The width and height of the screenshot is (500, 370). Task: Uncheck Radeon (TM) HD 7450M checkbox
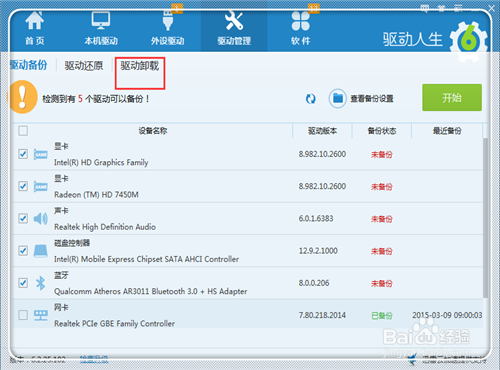(23, 186)
